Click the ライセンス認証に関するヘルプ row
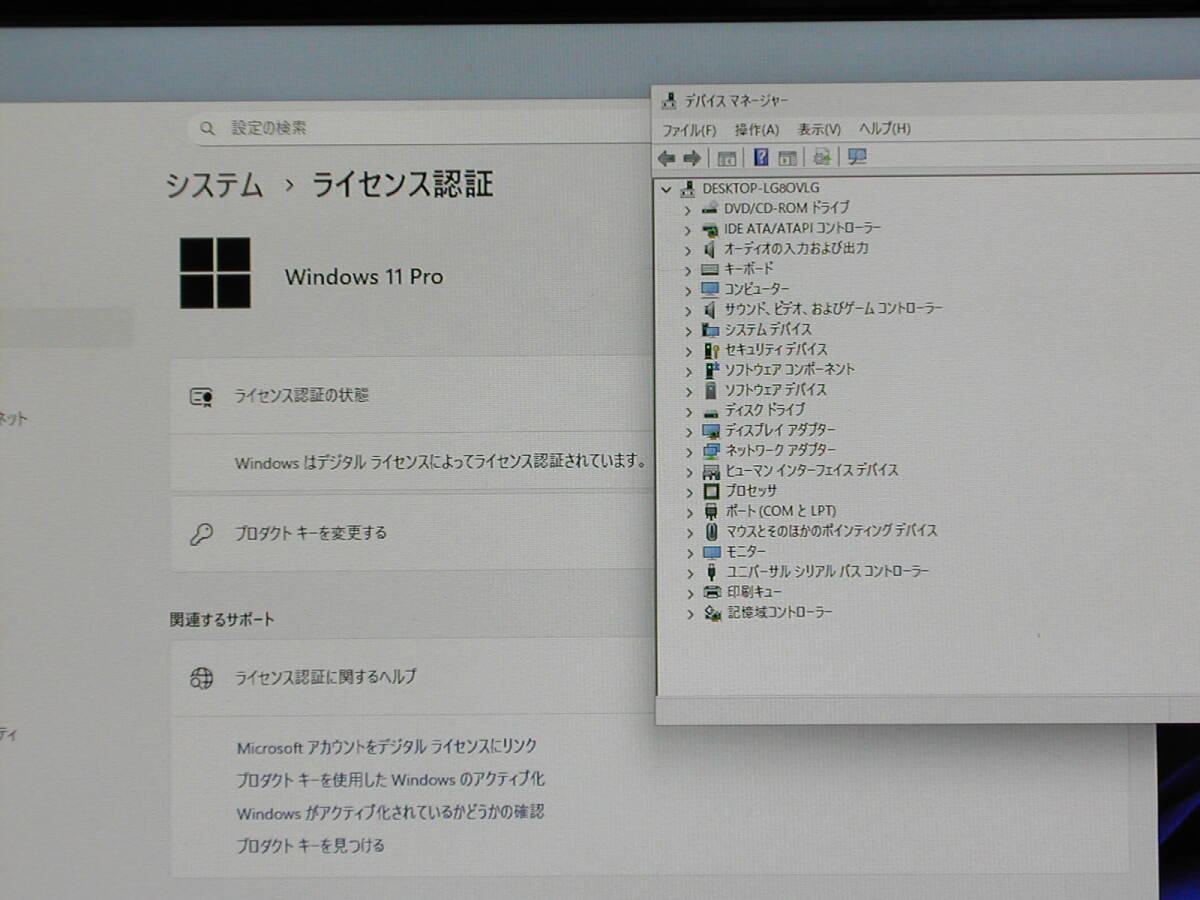This screenshot has height=900, width=1200. (412, 678)
